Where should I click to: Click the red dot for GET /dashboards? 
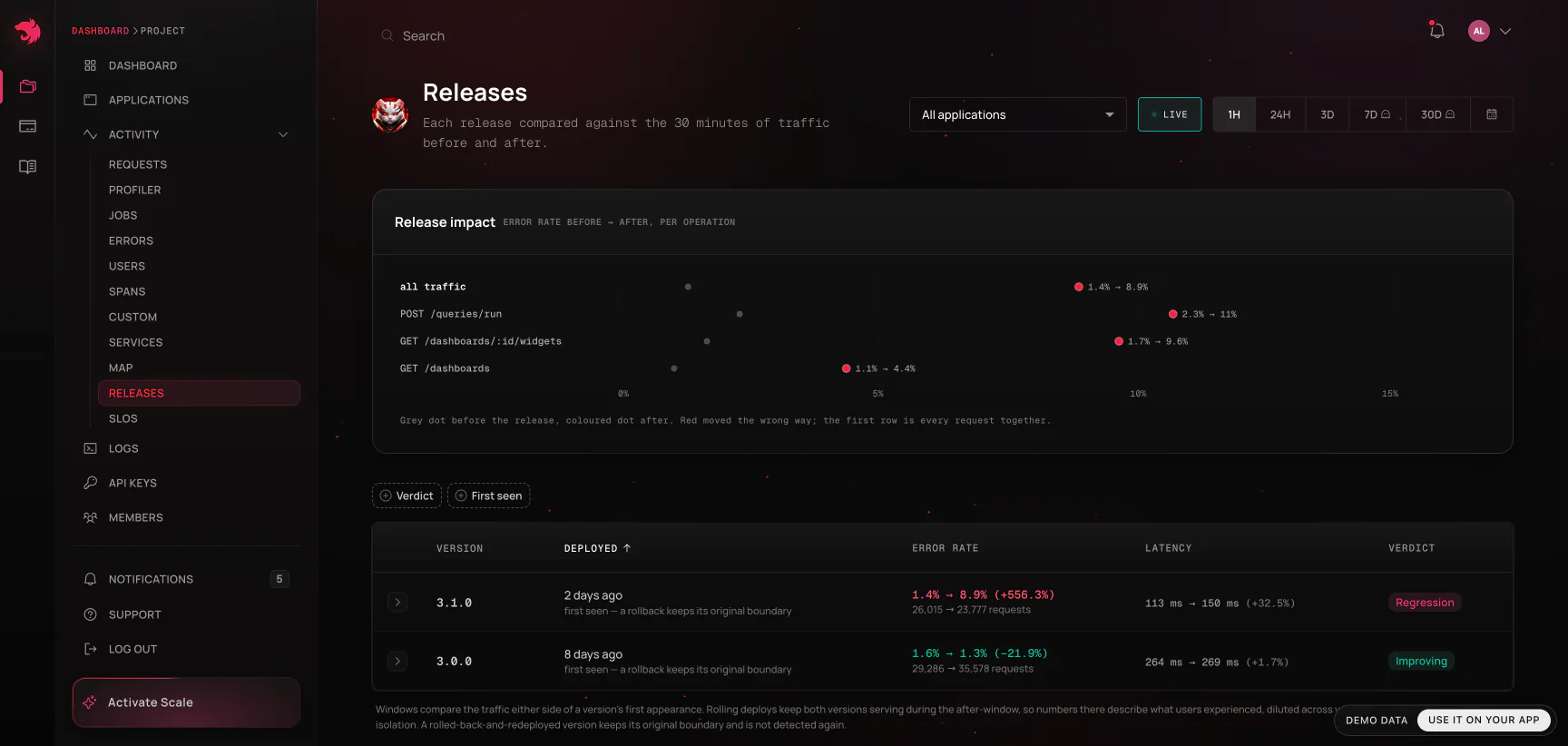[x=846, y=368]
